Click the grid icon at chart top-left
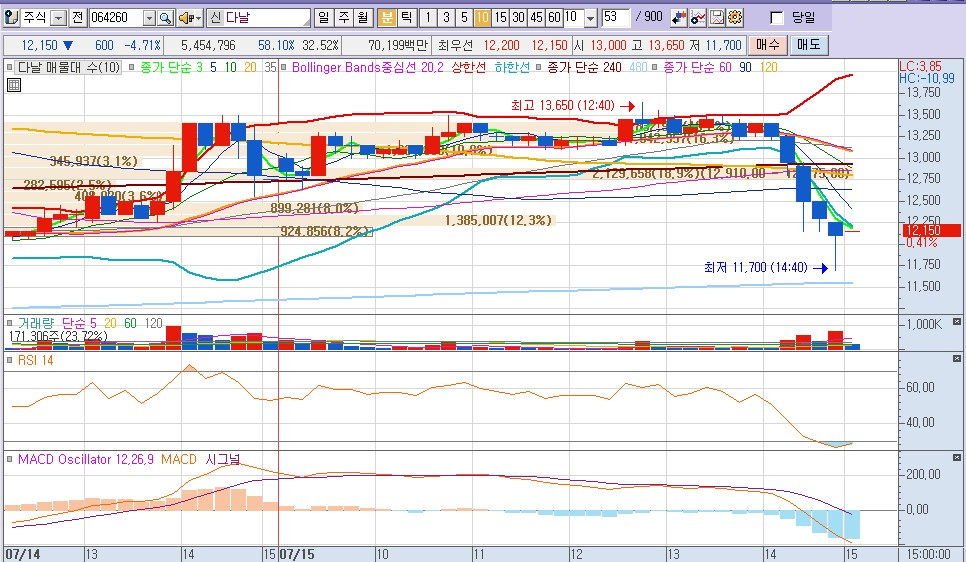Screen dimensions: 966x562 (13, 85)
